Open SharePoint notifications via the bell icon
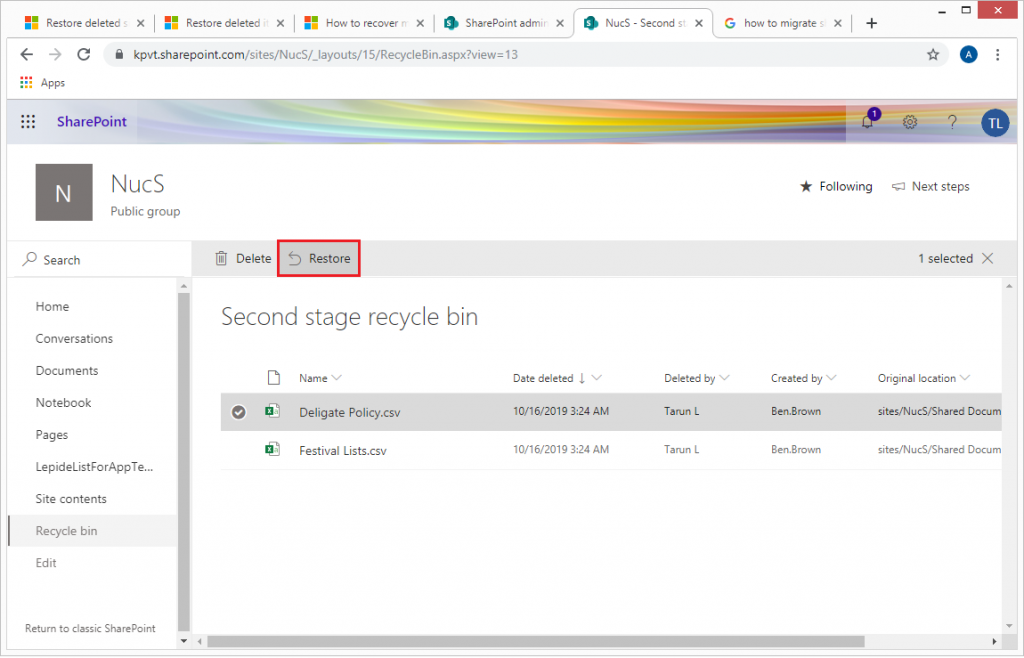Image resolution: width=1024 pixels, height=658 pixels. [867, 122]
